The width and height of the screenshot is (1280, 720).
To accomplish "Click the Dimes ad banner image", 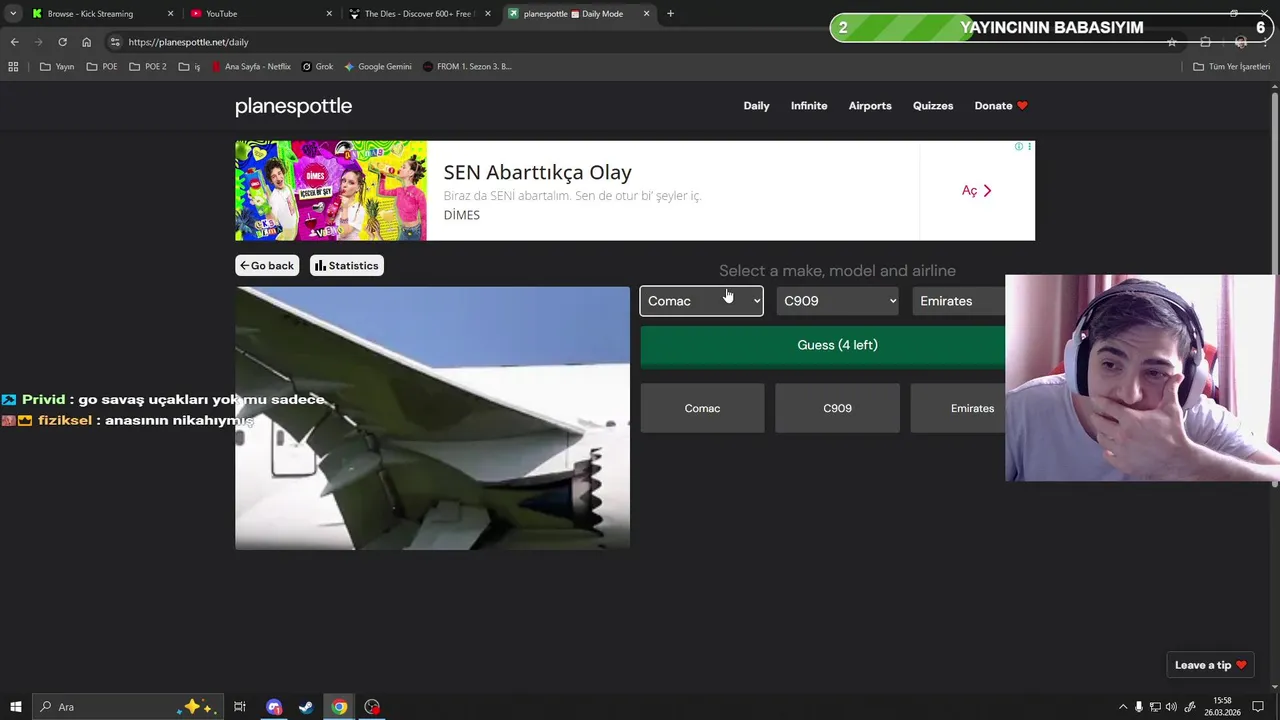I will [x=331, y=190].
